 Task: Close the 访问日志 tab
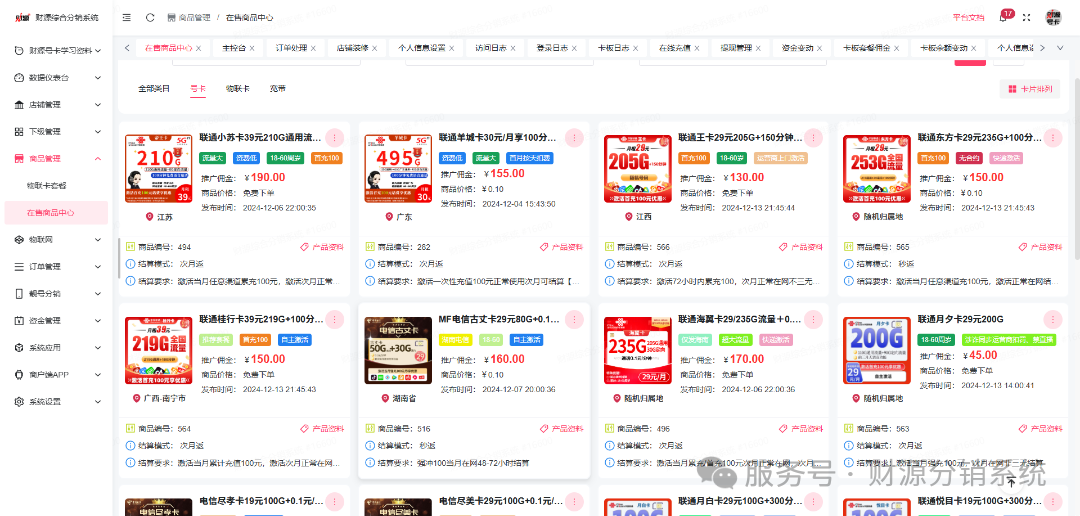pos(513,48)
